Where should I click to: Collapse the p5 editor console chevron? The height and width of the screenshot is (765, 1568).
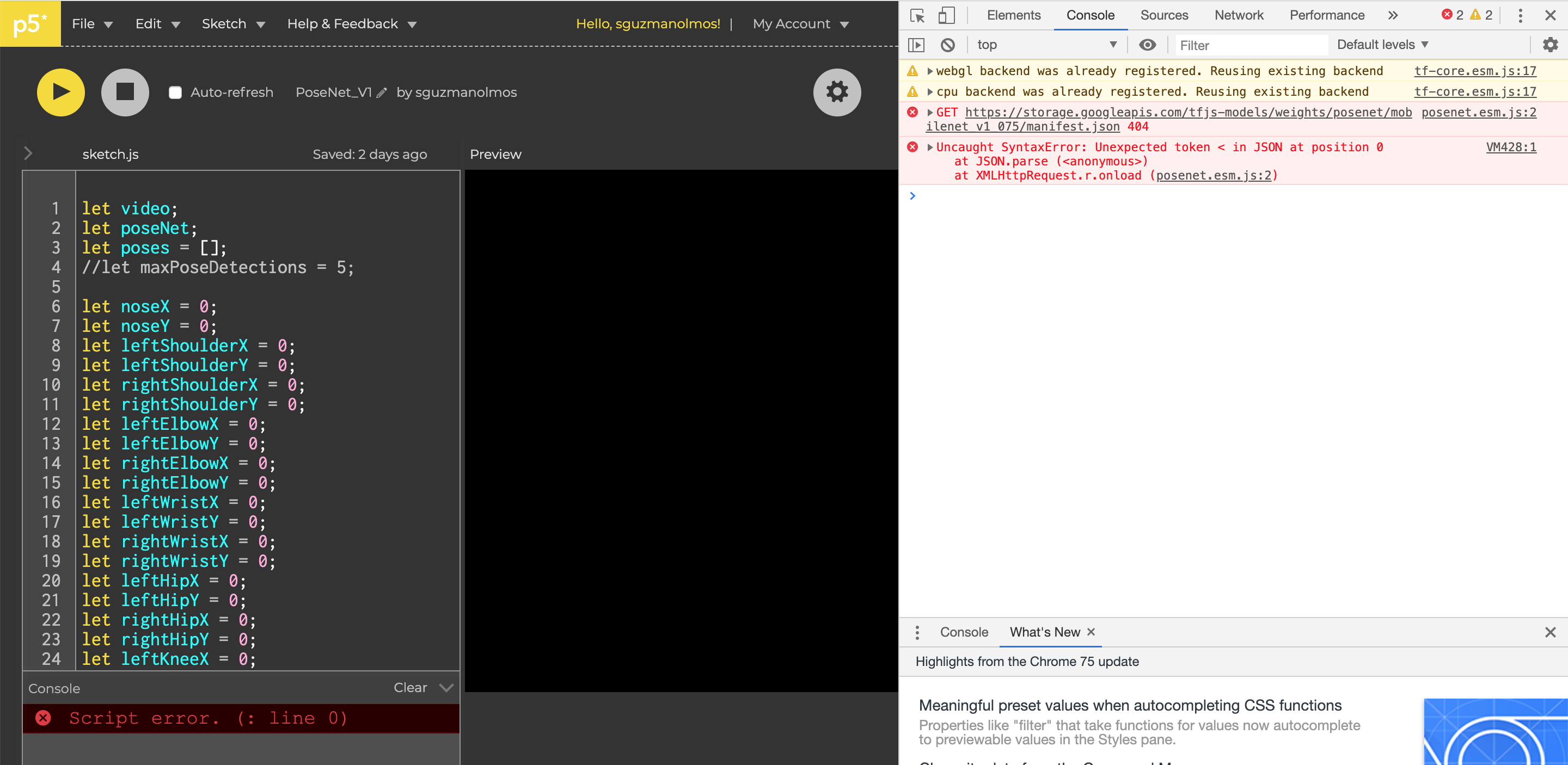tap(446, 688)
